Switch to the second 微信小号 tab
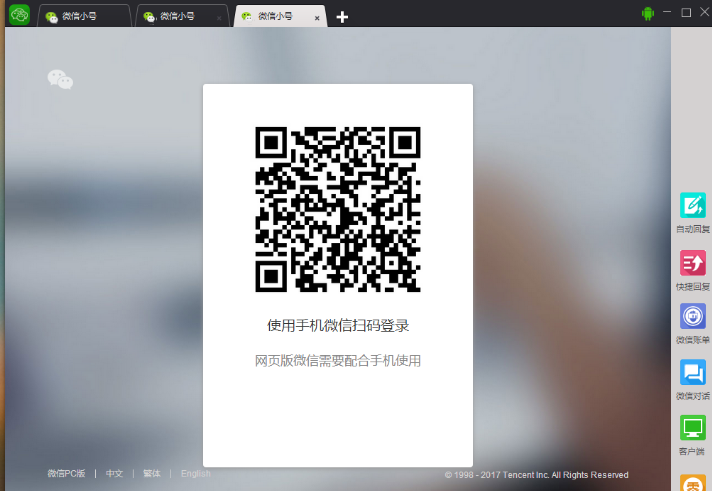712x491 pixels. 182,16
